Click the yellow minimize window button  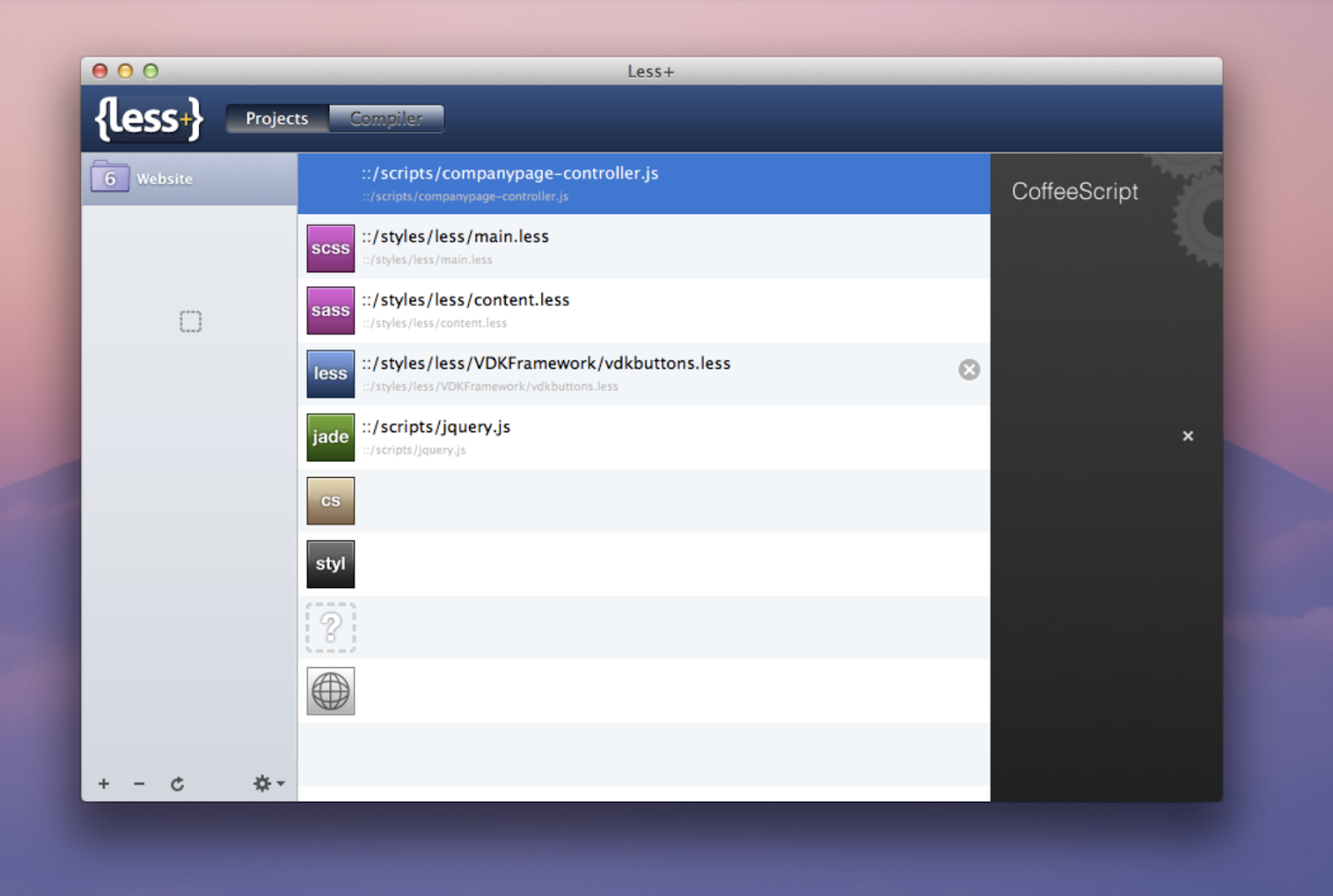pyautogui.click(x=126, y=71)
